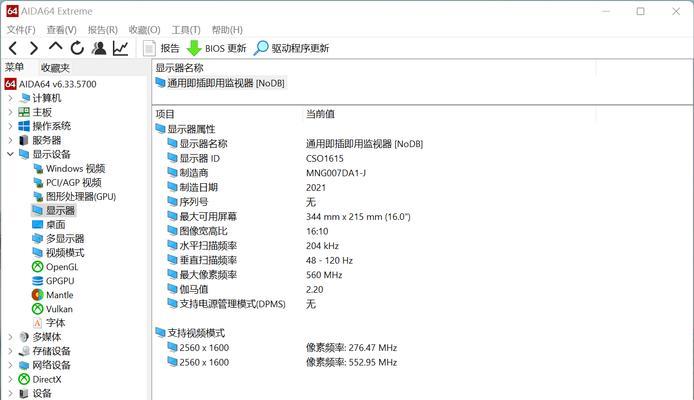Open the 收藏(O) menu

(x=144, y=30)
